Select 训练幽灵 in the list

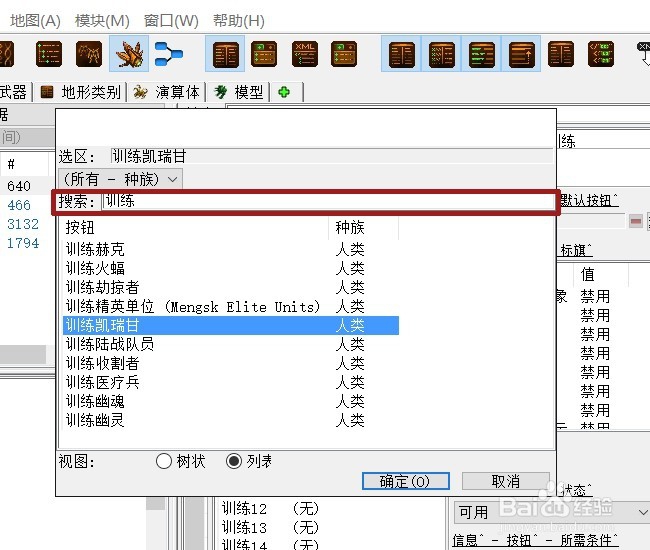point(230,420)
